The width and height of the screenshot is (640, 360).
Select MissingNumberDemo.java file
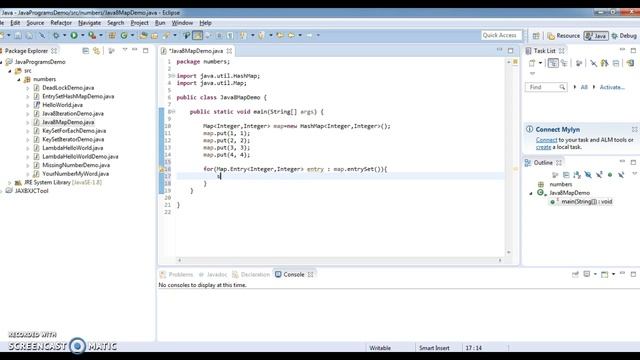(76, 165)
